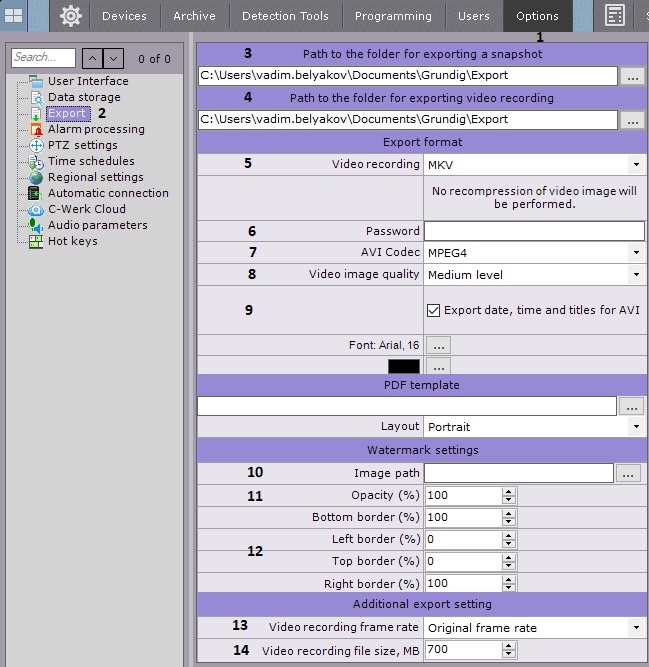The height and width of the screenshot is (667, 649).
Task: Click the settings gear icon in top bar
Action: (x=70, y=16)
